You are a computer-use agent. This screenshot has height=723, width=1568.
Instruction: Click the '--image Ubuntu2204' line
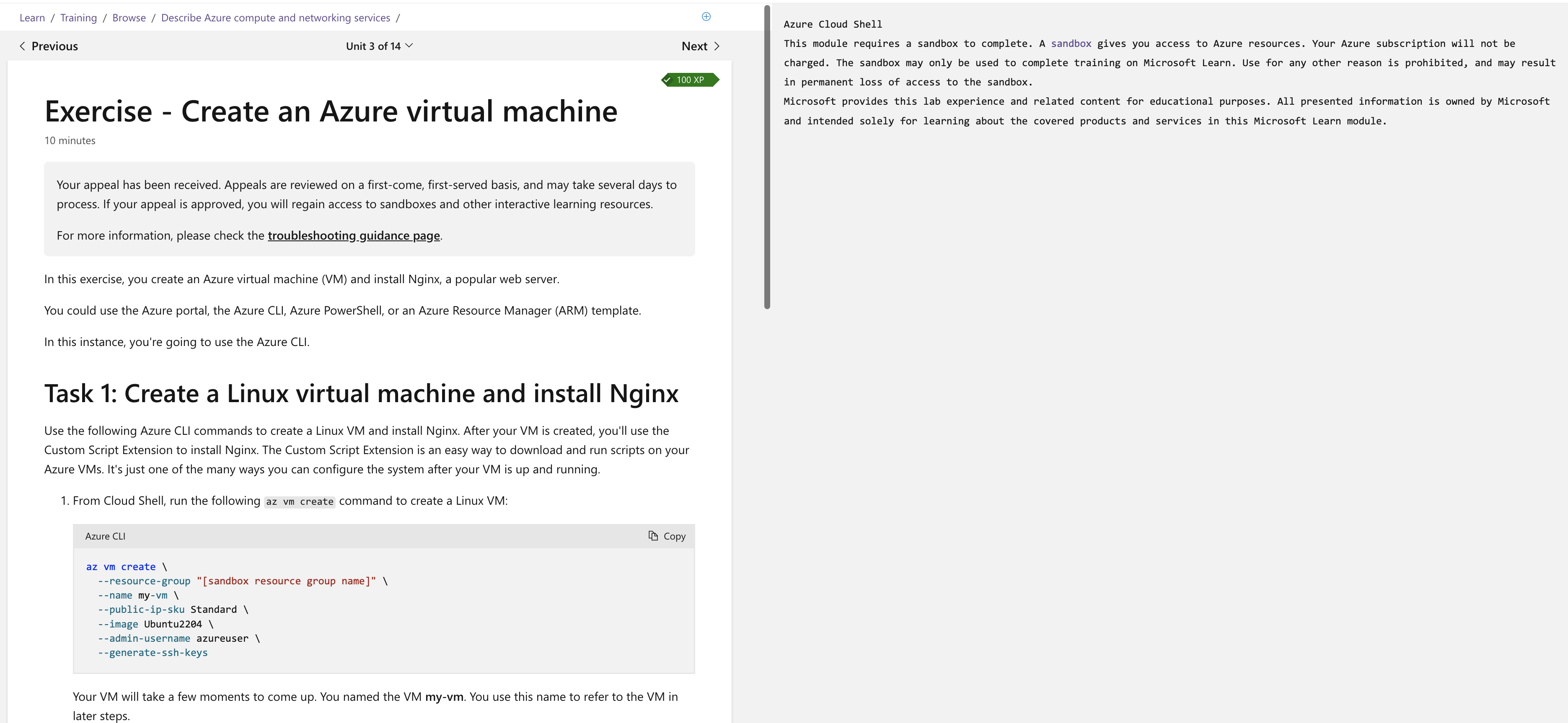coord(156,624)
